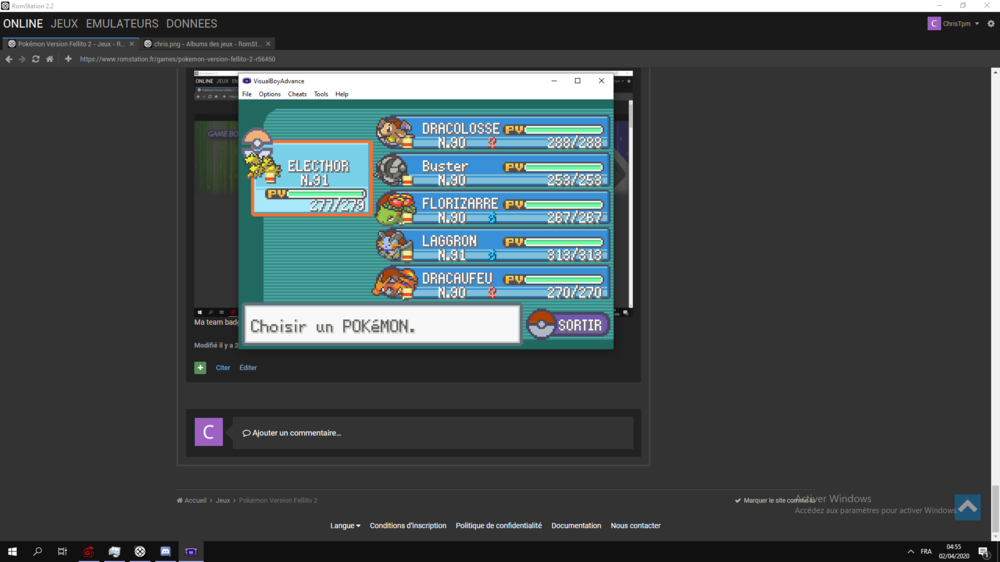Switch to the chris.png Albums tab

tap(207, 44)
